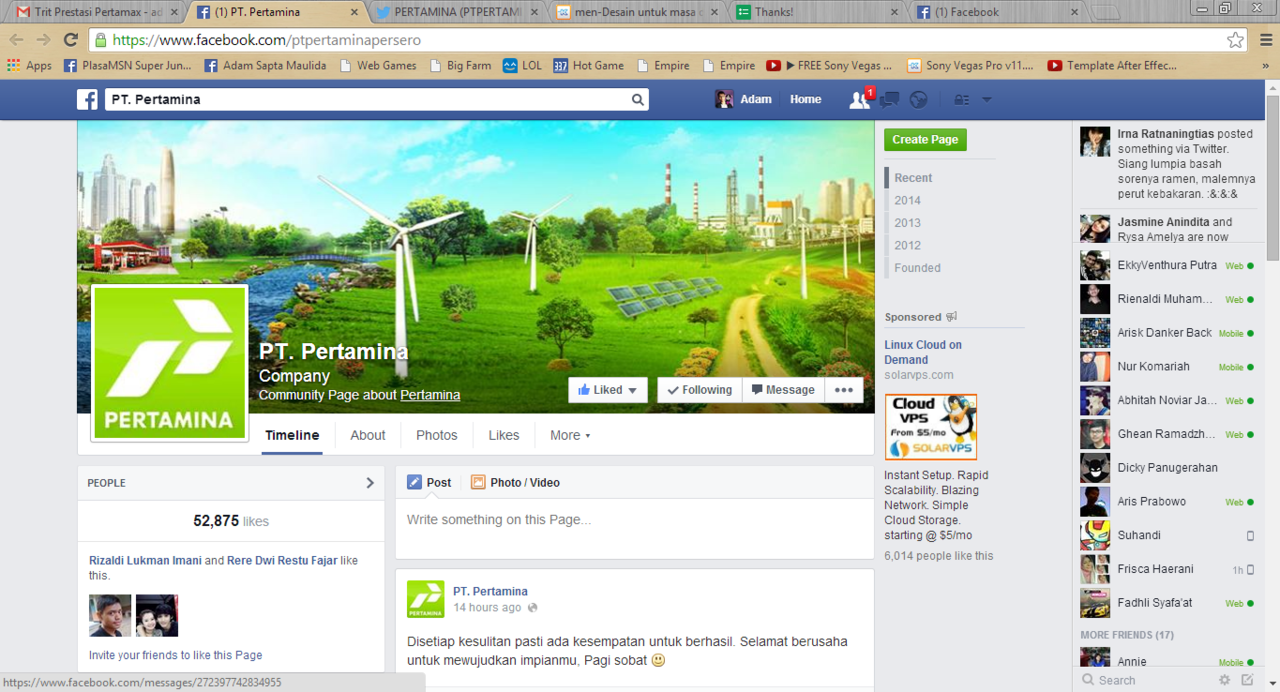
Task: Open the privacy shortcuts lock icon
Action: 962,100
